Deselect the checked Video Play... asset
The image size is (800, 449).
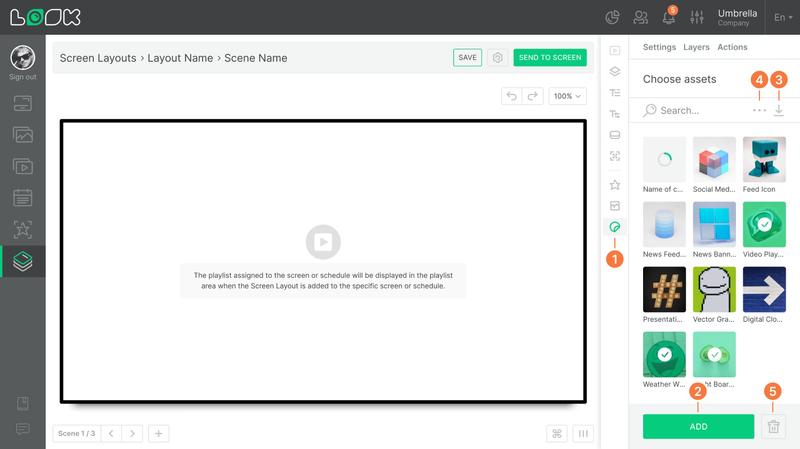[x=764, y=224]
